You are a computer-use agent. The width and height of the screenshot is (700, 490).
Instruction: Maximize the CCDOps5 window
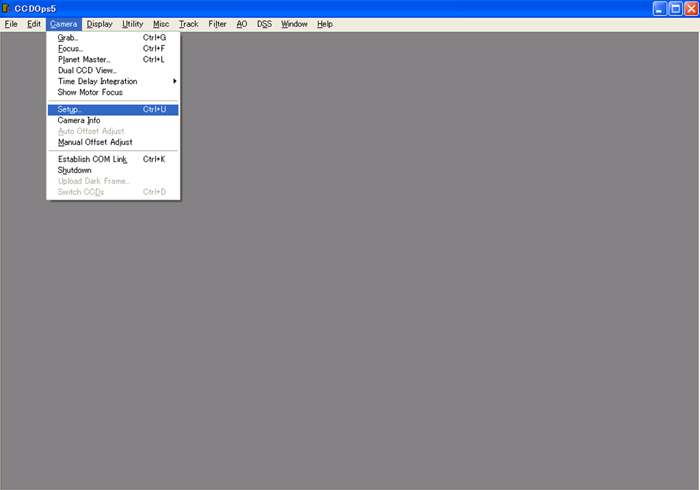(x=676, y=8)
